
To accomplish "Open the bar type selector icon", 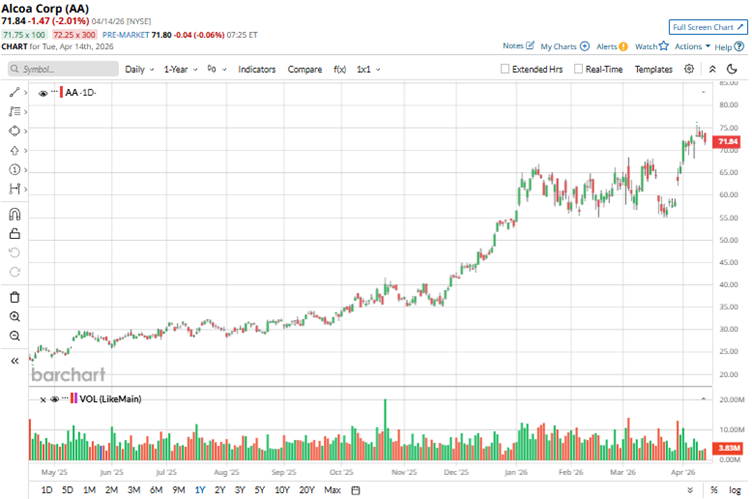I will tap(212, 69).
